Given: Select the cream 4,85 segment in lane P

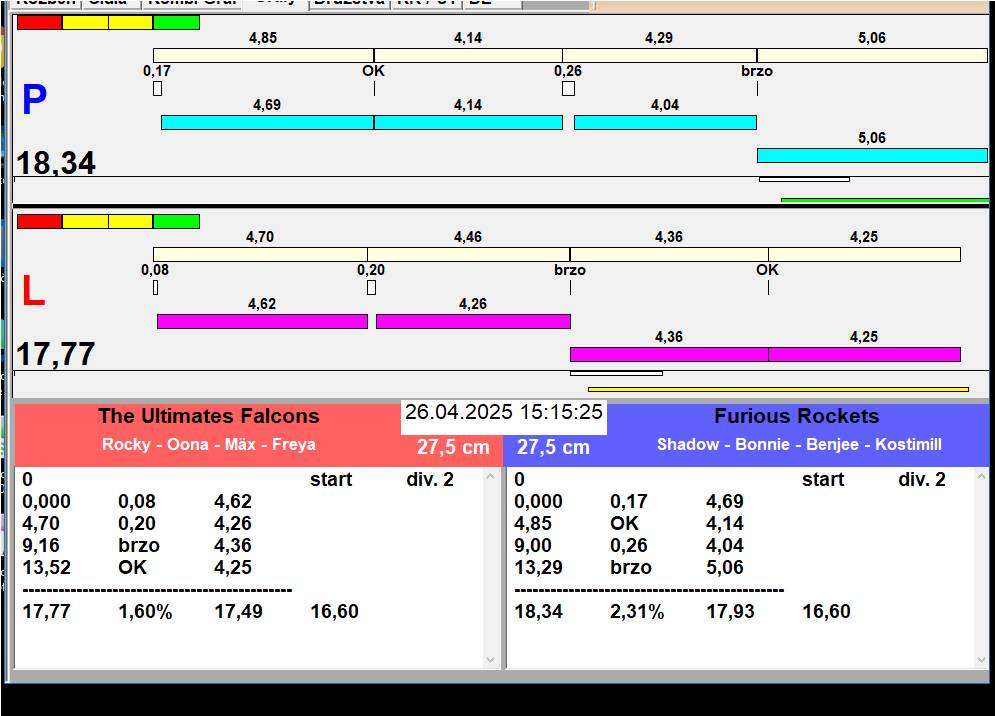Looking at the screenshot, I should click(x=263, y=55).
